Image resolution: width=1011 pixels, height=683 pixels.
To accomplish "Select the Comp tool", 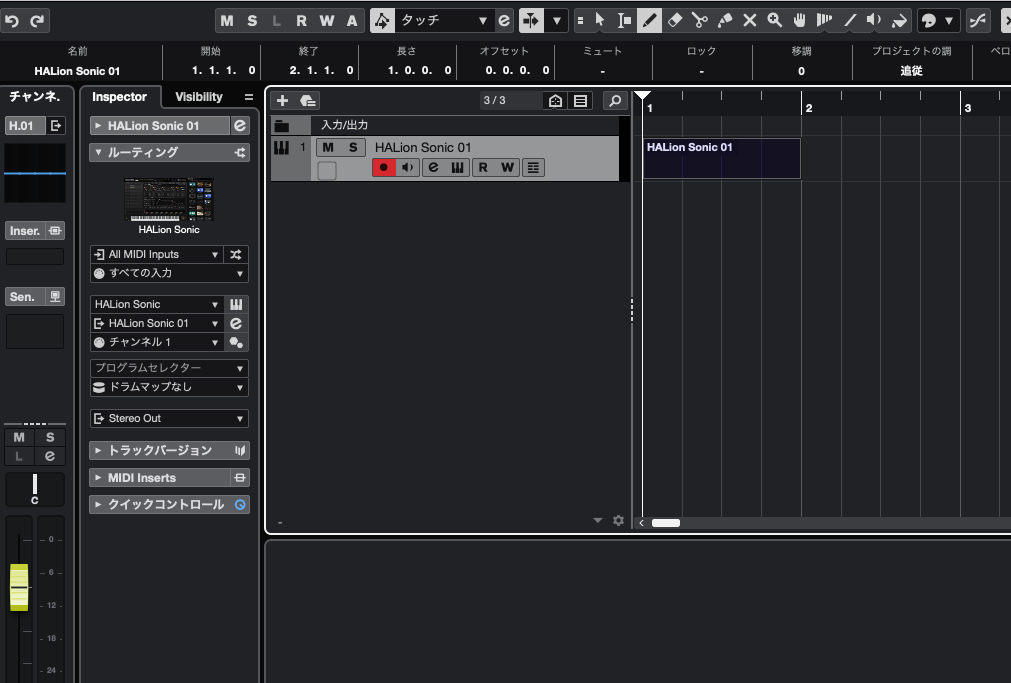I will click(x=825, y=21).
